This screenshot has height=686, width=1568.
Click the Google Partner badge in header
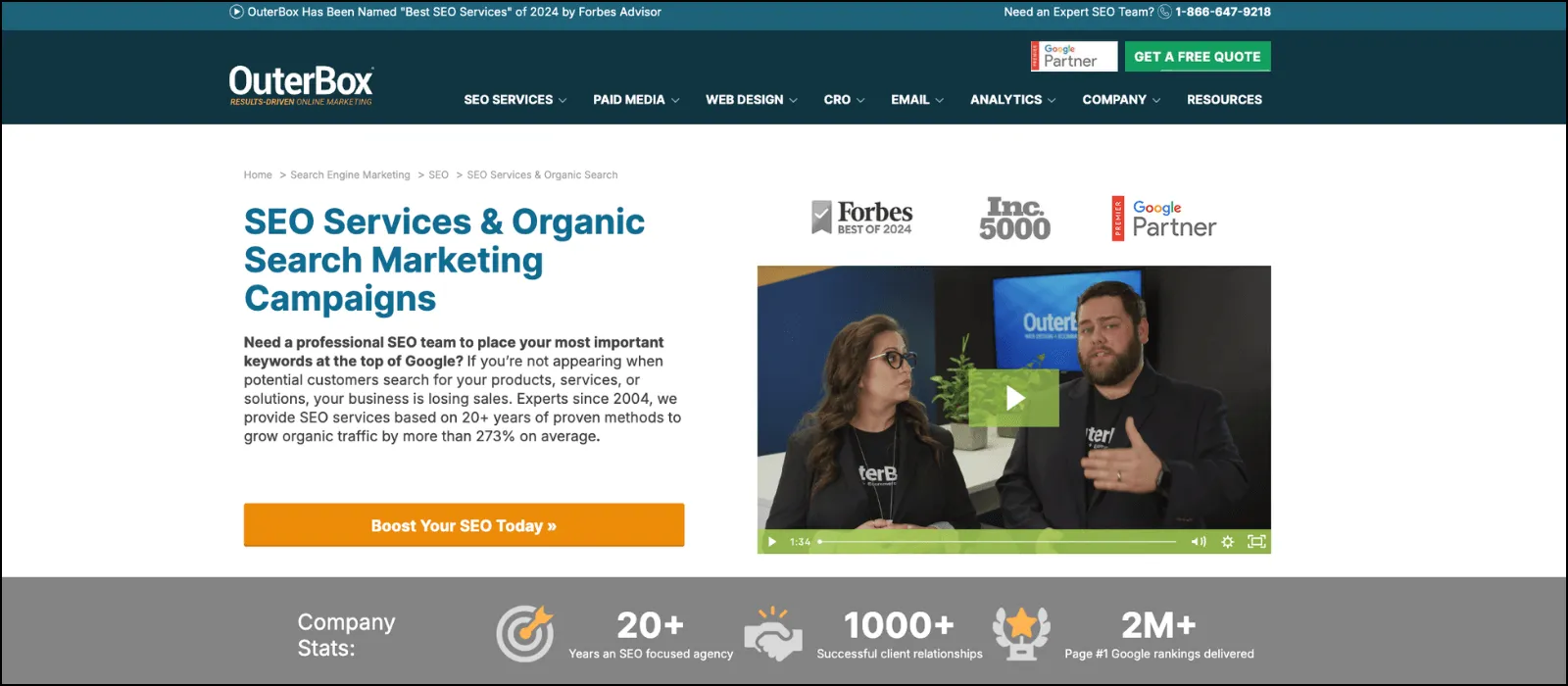[x=1073, y=56]
